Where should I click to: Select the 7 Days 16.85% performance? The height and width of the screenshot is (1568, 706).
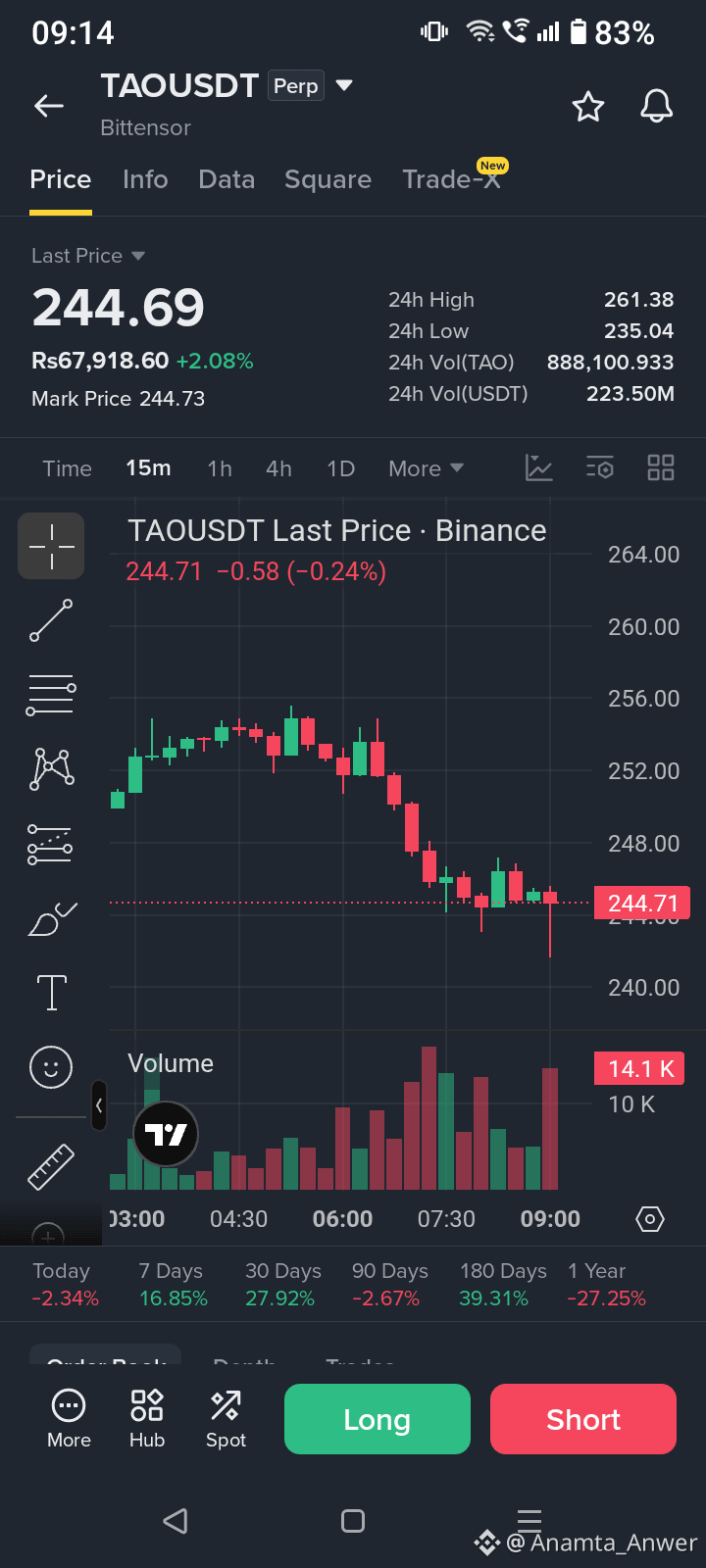point(173,1285)
